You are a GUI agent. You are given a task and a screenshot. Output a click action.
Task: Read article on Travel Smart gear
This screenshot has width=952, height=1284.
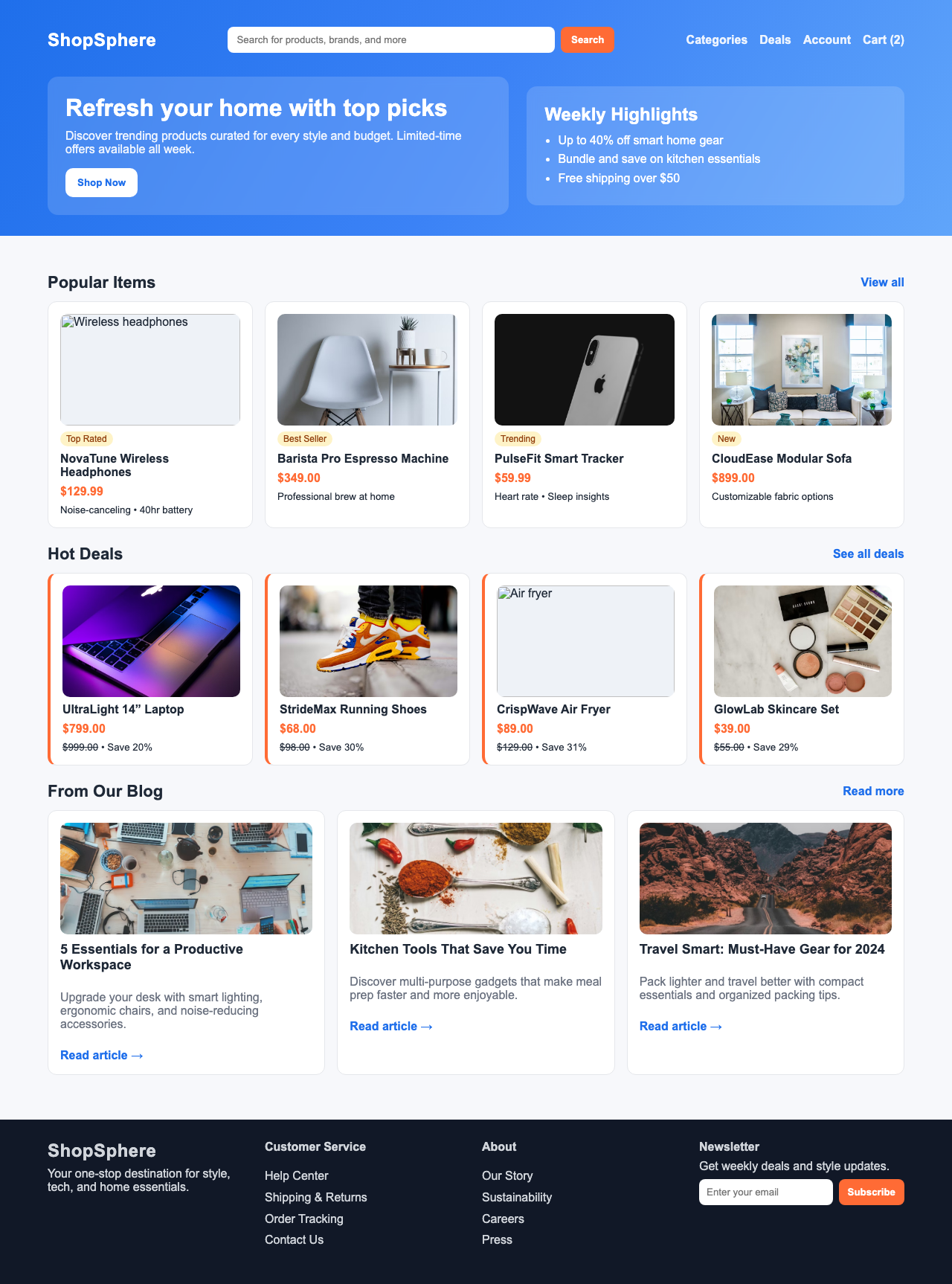(x=681, y=1027)
